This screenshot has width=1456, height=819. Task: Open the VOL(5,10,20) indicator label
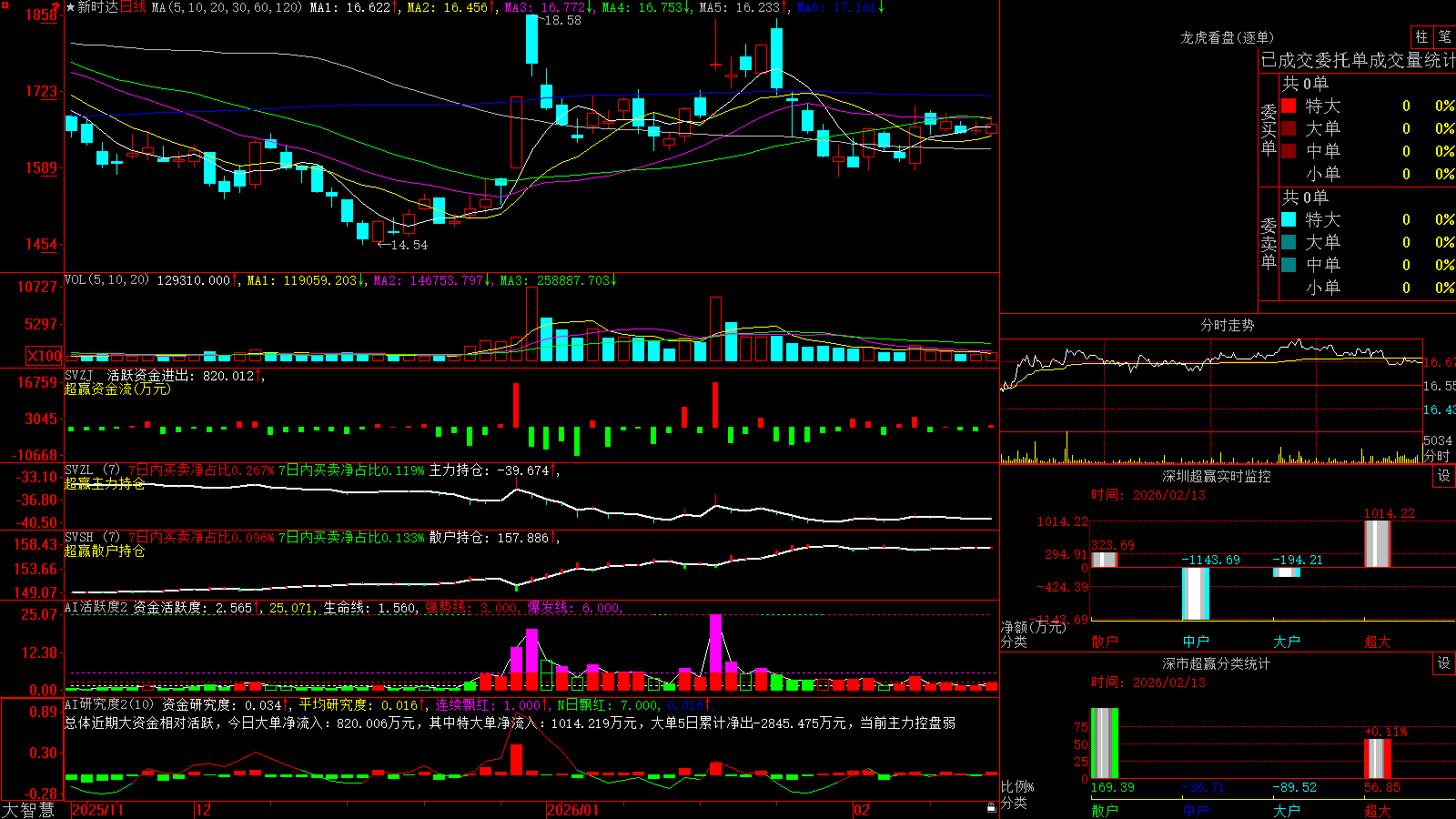[x=106, y=280]
